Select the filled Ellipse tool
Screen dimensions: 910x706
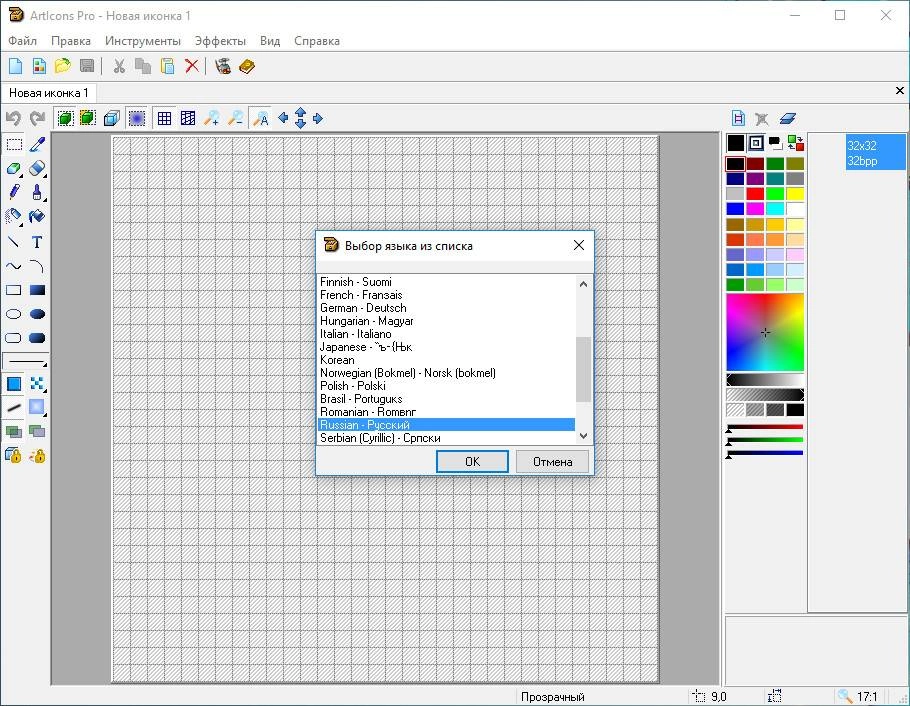[37, 314]
